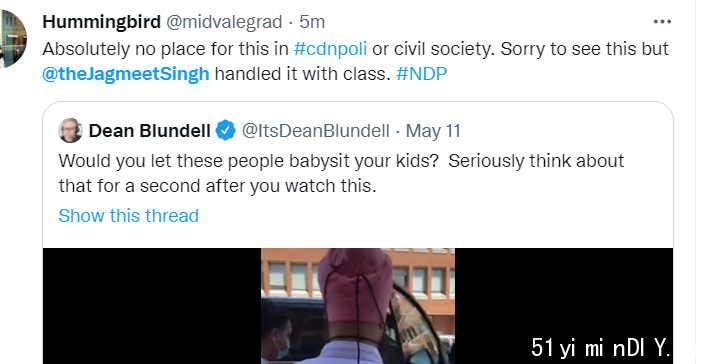Open the quoted tweet text about babysitting
The image size is (723, 364).
341,173
